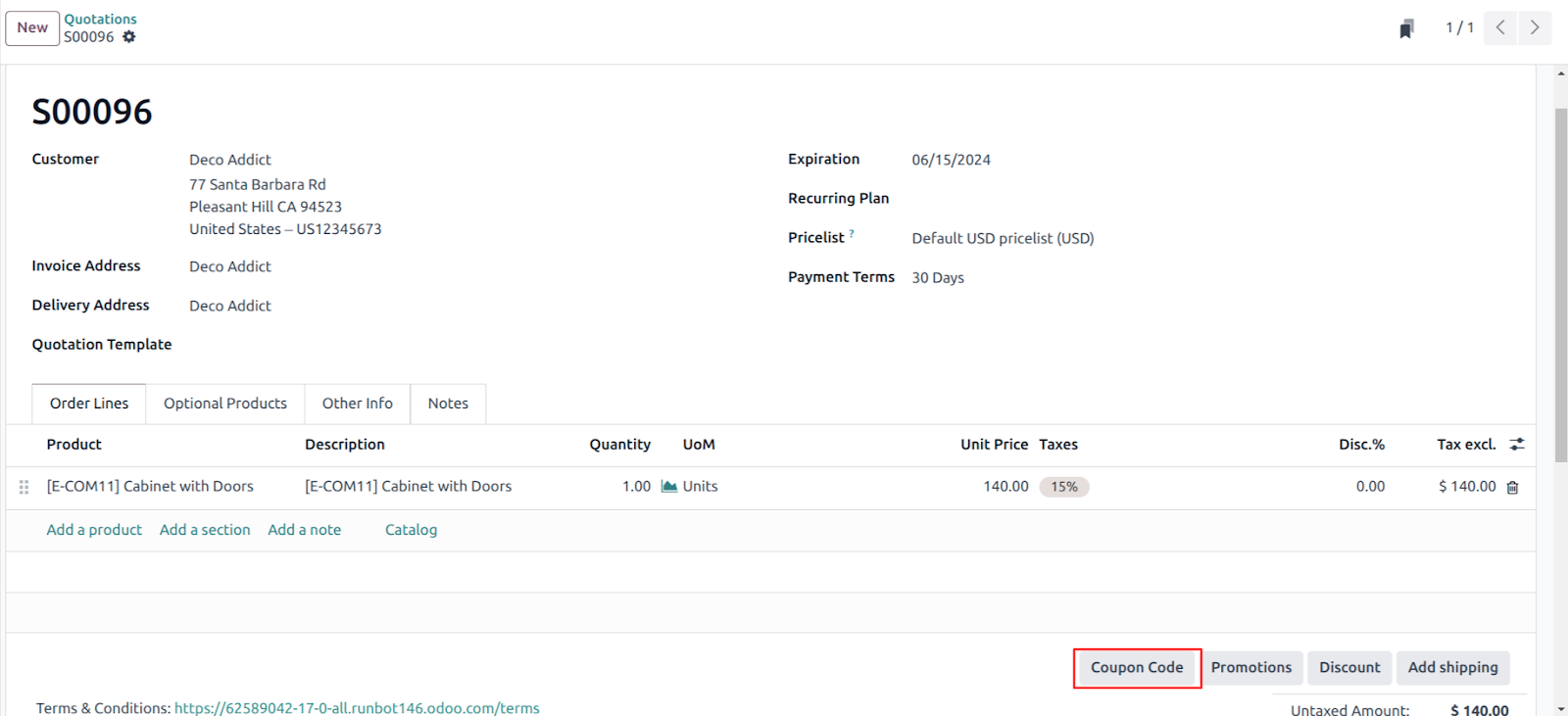
Task: Delete the Cabinet with Doors order line
Action: coord(1512,487)
